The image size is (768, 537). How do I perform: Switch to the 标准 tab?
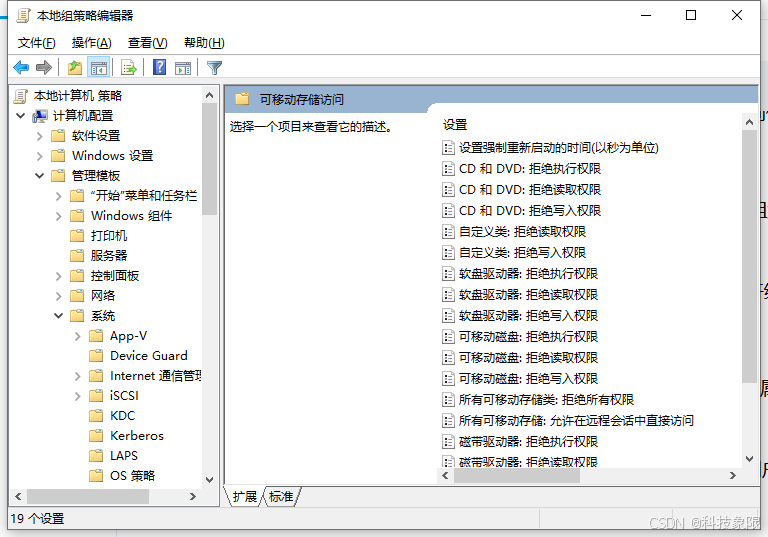pyautogui.click(x=282, y=496)
